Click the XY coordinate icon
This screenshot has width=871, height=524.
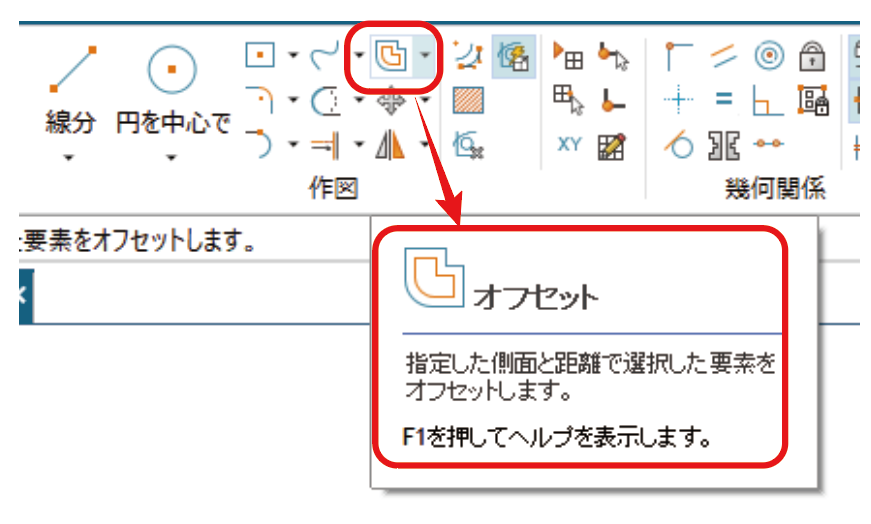tap(569, 145)
